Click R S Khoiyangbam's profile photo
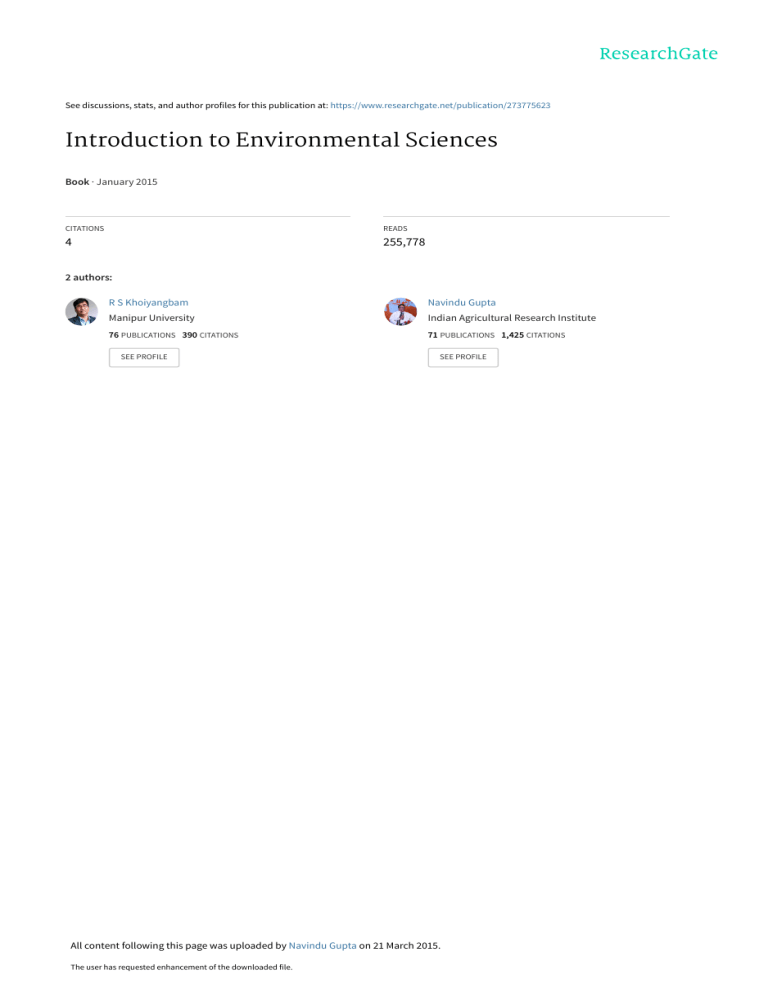 (81, 311)
